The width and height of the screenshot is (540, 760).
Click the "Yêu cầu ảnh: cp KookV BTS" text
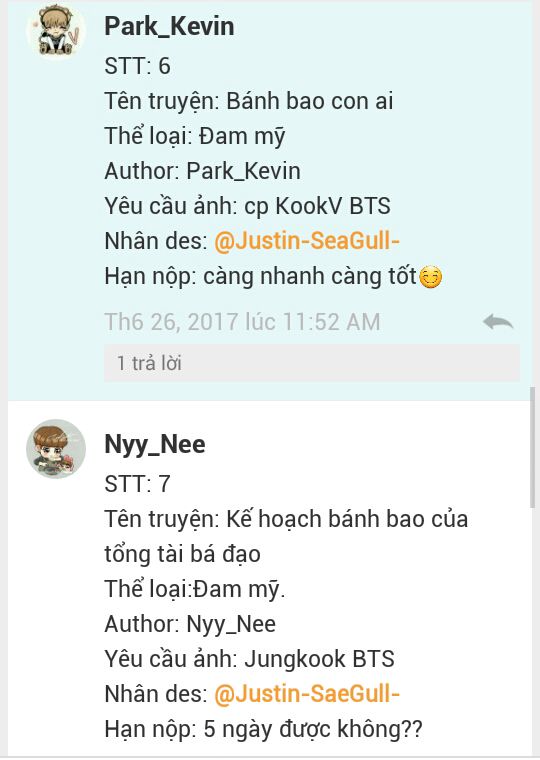click(247, 206)
